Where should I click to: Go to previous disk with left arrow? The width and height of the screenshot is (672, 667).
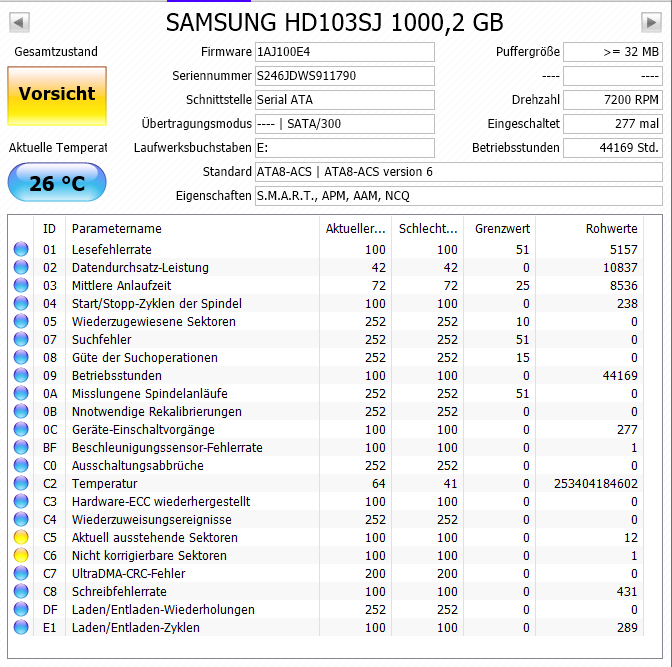point(19,22)
